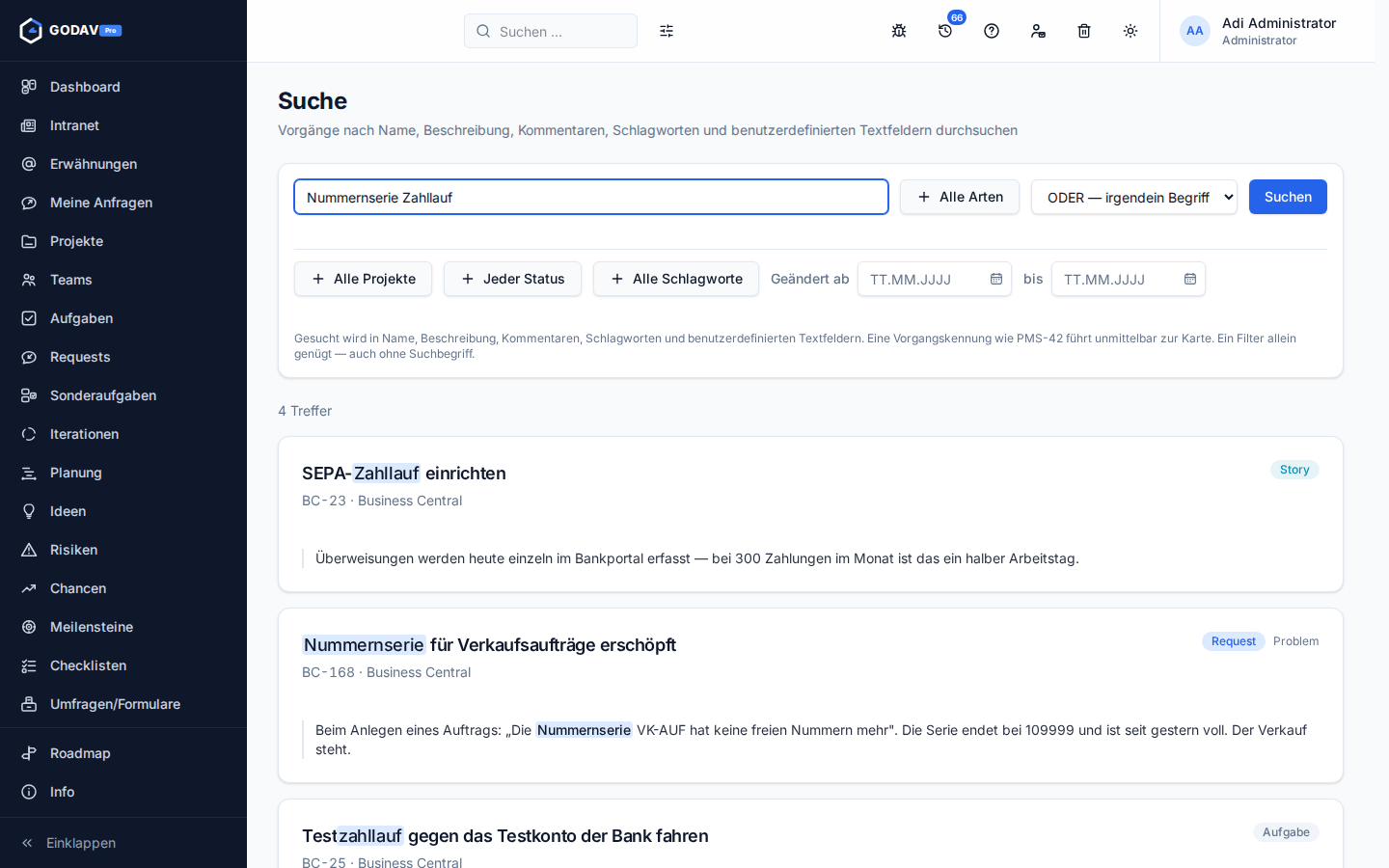This screenshot has height=868, width=1389.
Task: Click the AA user avatar
Action: [x=1195, y=31]
